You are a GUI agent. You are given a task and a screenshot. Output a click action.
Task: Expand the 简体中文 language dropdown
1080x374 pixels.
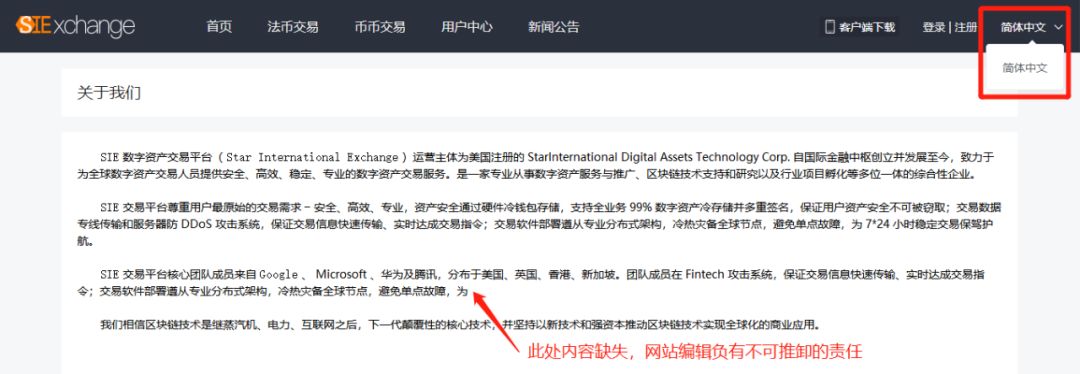click(1024, 28)
